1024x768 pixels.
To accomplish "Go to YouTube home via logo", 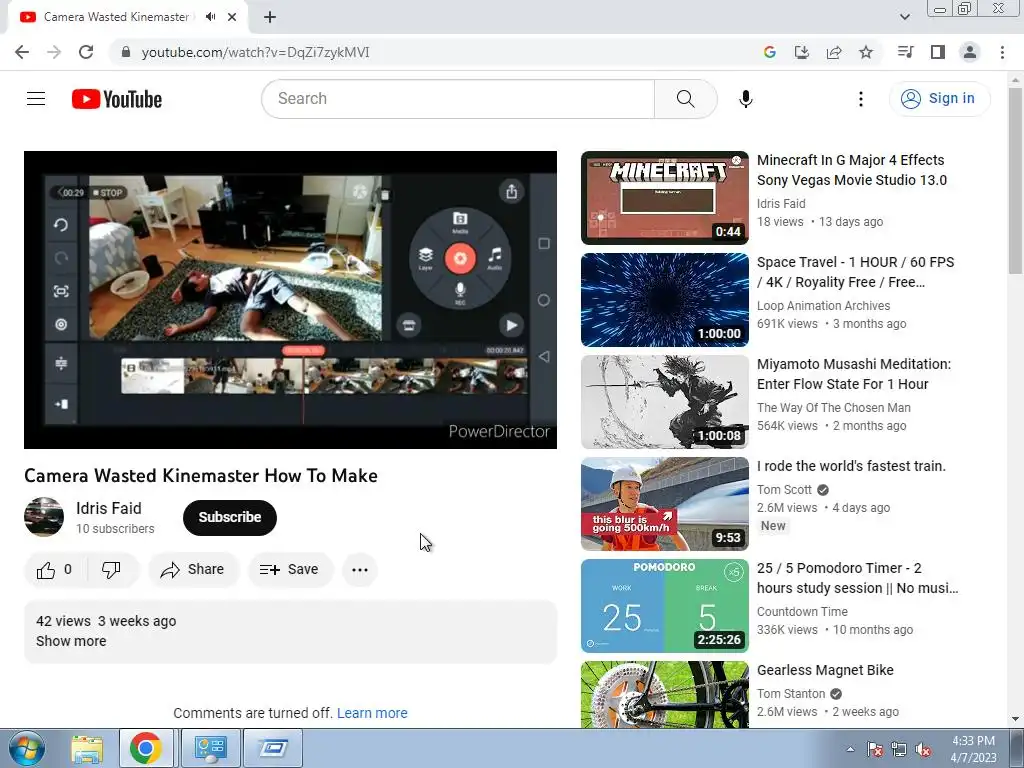I will click(117, 99).
